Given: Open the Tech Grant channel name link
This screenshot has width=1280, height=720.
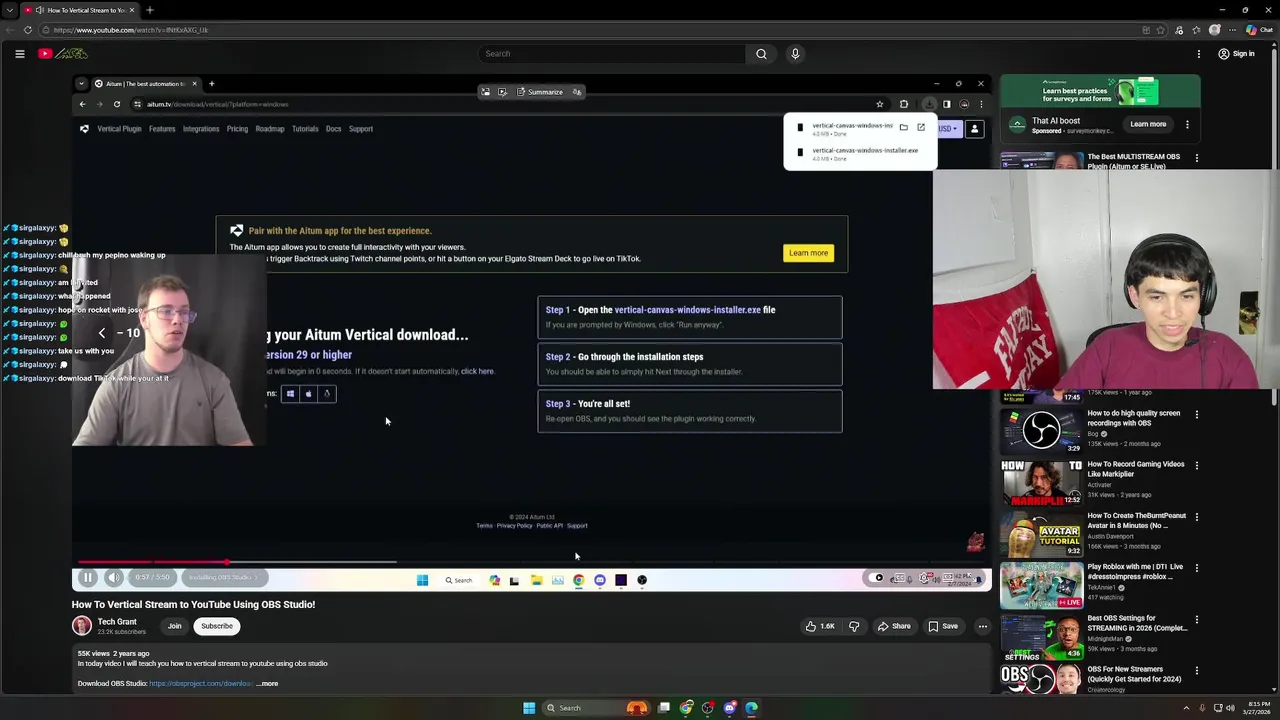Looking at the screenshot, I should pyautogui.click(x=117, y=622).
